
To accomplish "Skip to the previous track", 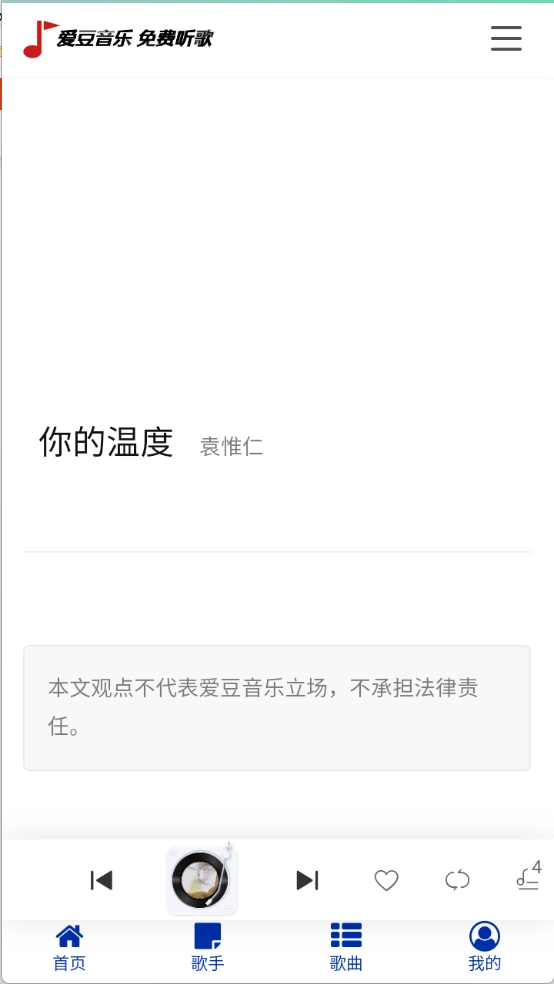I will tap(102, 880).
